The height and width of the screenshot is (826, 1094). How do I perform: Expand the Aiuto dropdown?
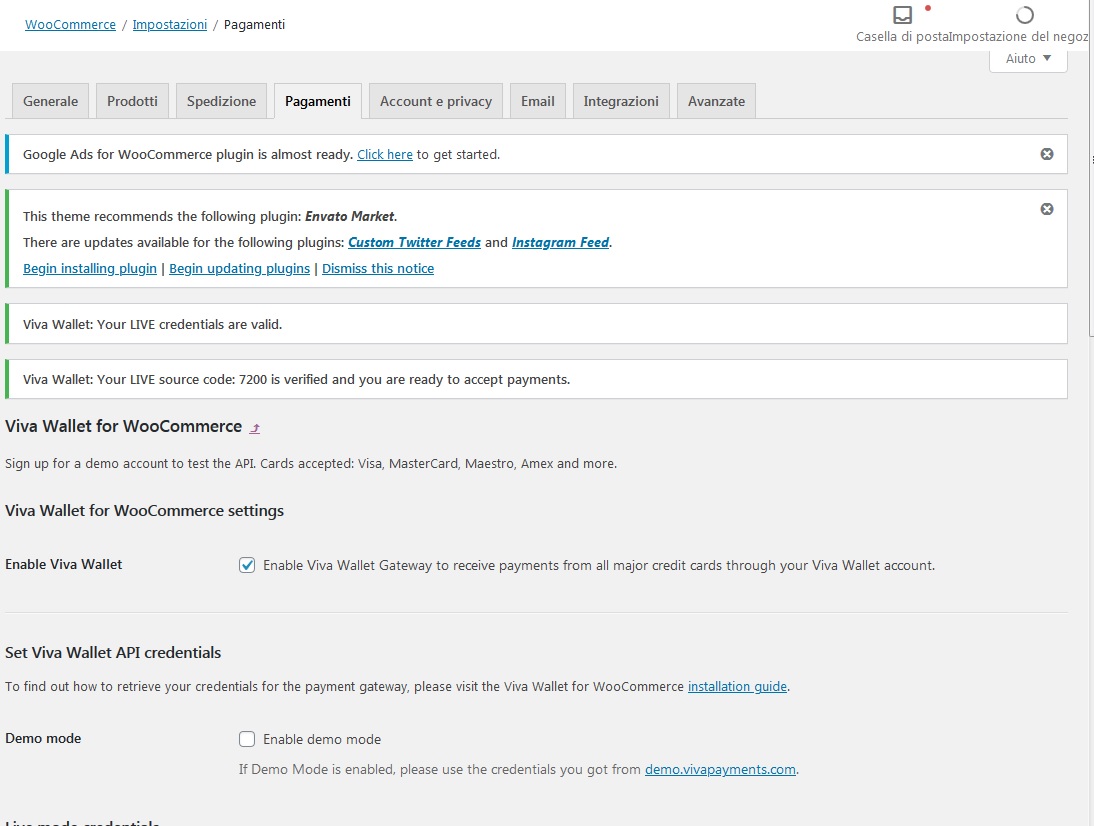point(1028,58)
